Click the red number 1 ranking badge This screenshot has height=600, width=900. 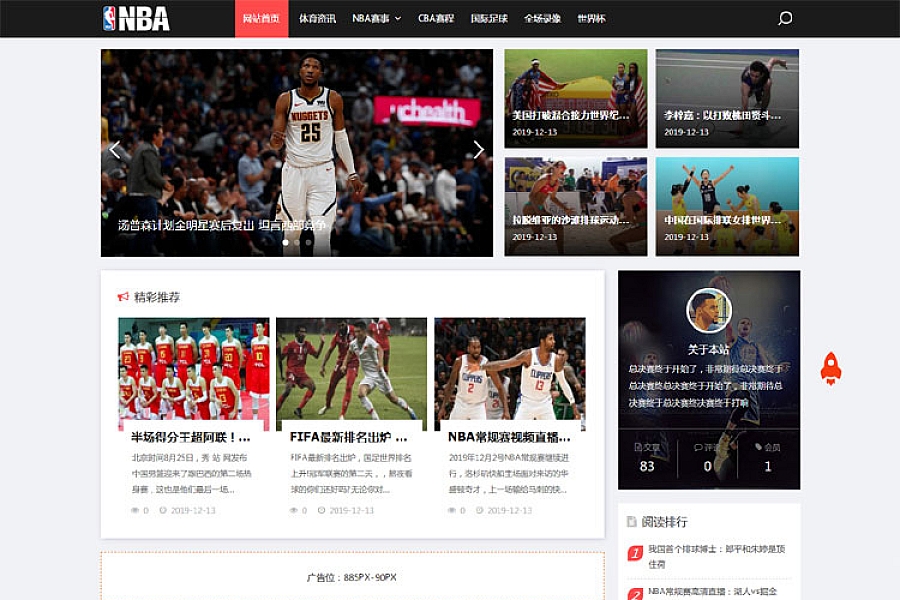(635, 553)
